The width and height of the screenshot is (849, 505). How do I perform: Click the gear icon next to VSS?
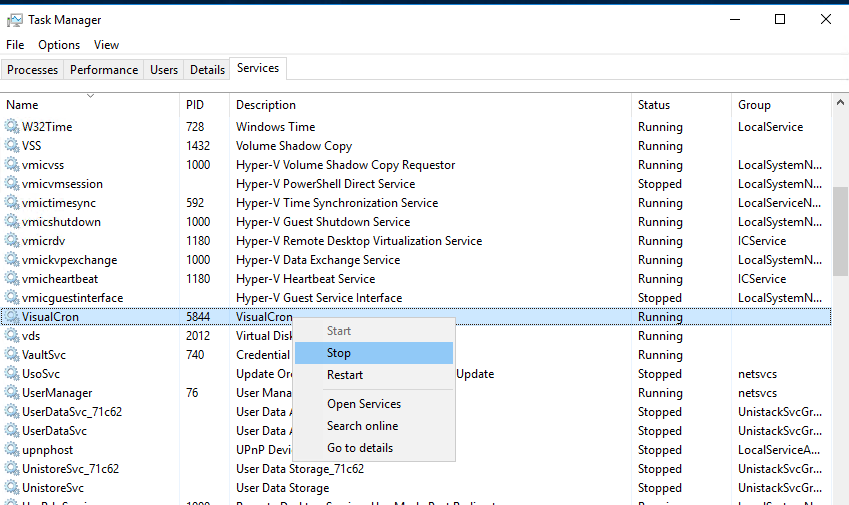coord(12,146)
